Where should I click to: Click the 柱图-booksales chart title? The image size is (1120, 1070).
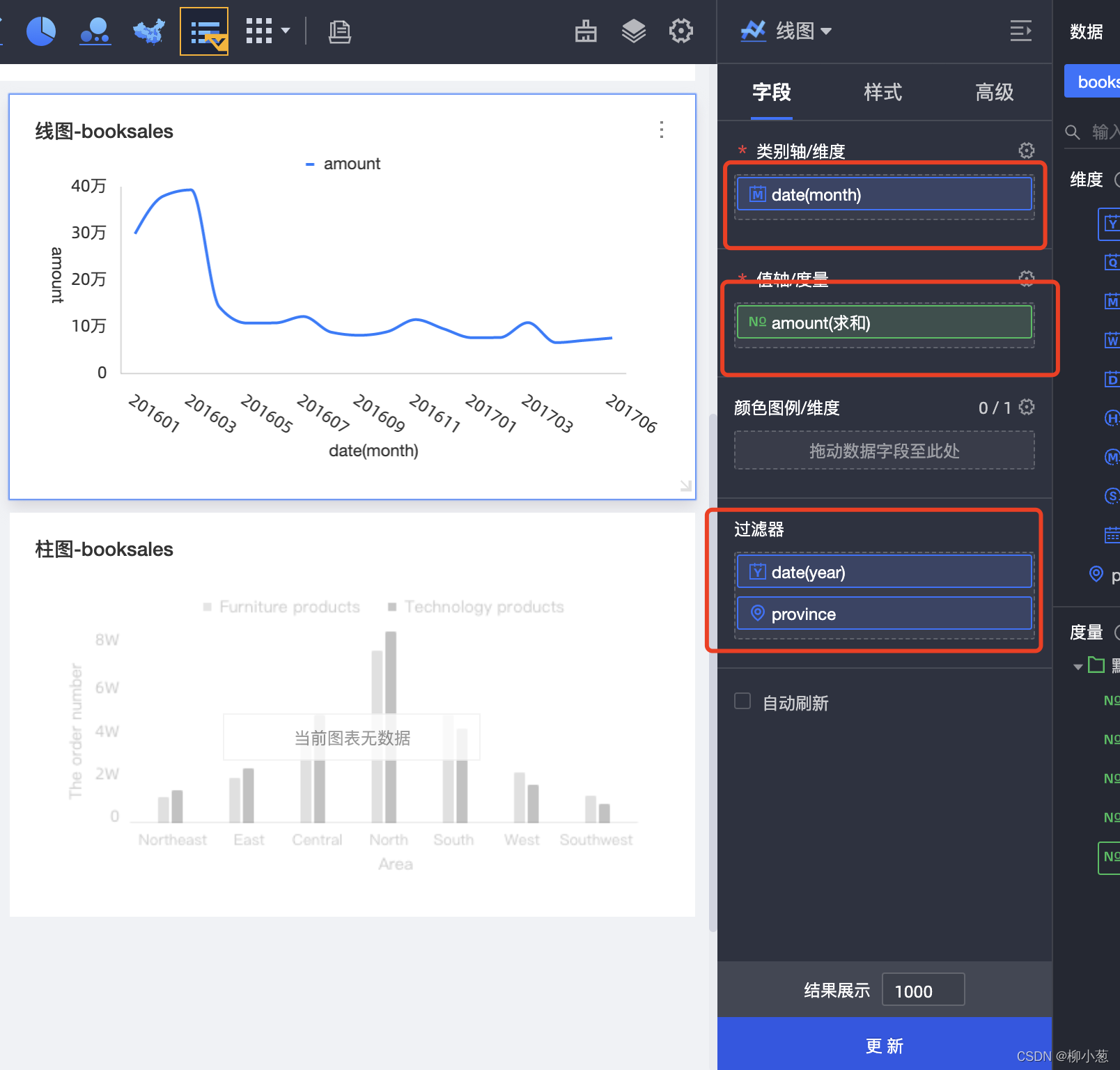pyautogui.click(x=104, y=549)
